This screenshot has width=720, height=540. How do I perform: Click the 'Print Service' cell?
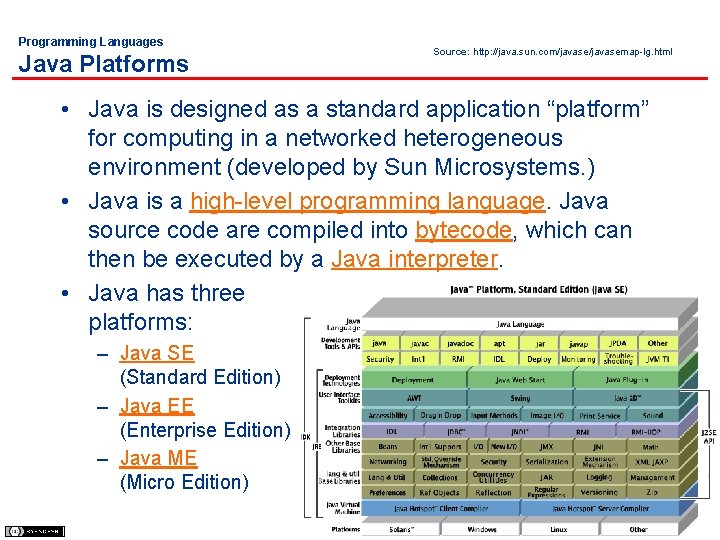600,415
